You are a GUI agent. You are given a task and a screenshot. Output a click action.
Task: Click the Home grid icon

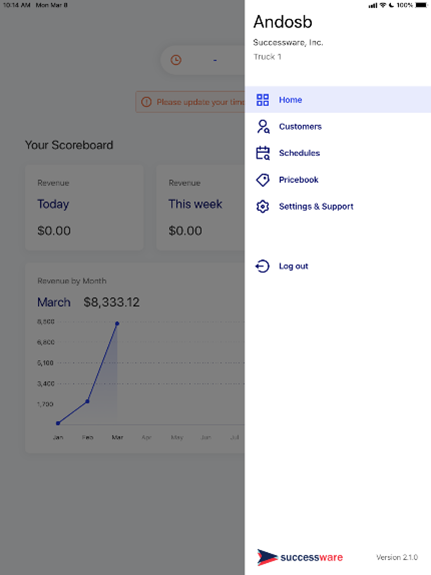tap(263, 100)
